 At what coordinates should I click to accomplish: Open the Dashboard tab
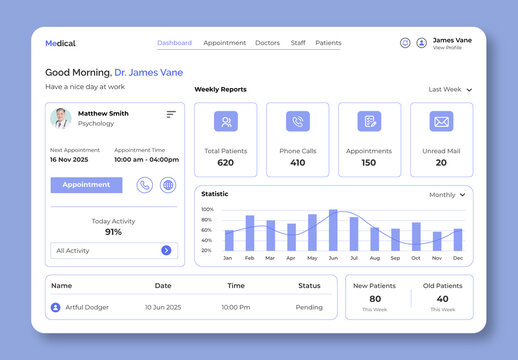[x=174, y=43]
